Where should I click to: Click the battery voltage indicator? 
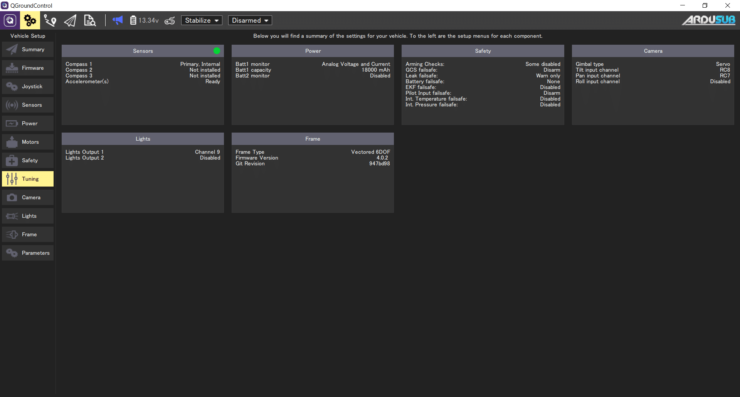pyautogui.click(x=144, y=20)
